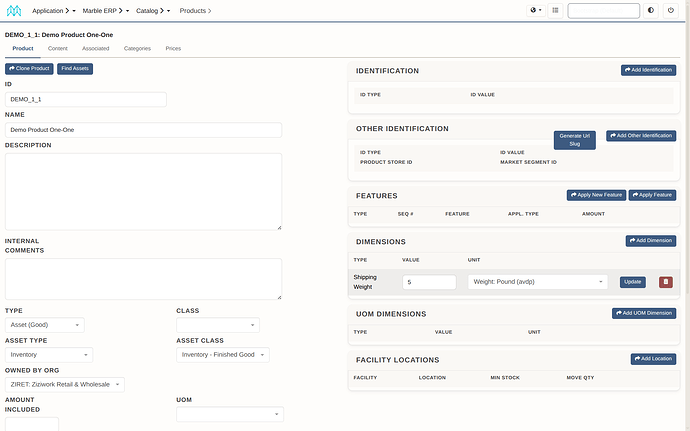Open the Class dropdown

(218, 325)
